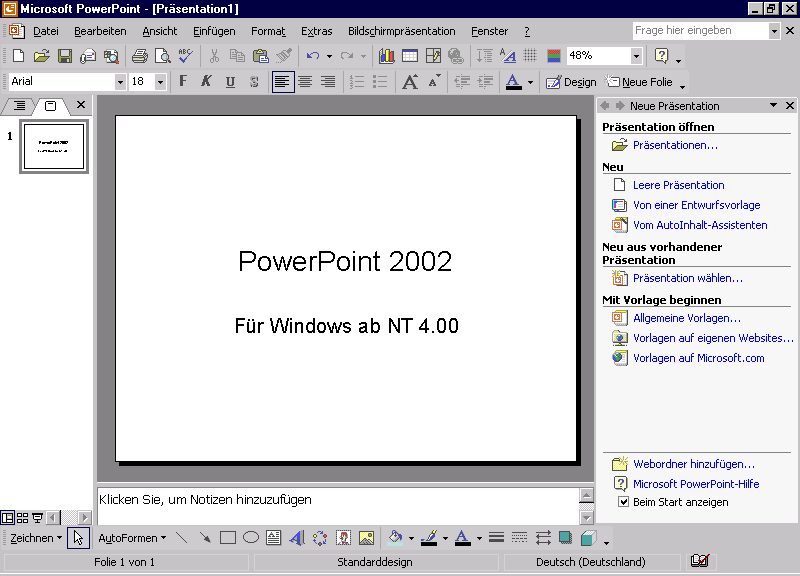Select the Oval drawing tool

coord(251,538)
